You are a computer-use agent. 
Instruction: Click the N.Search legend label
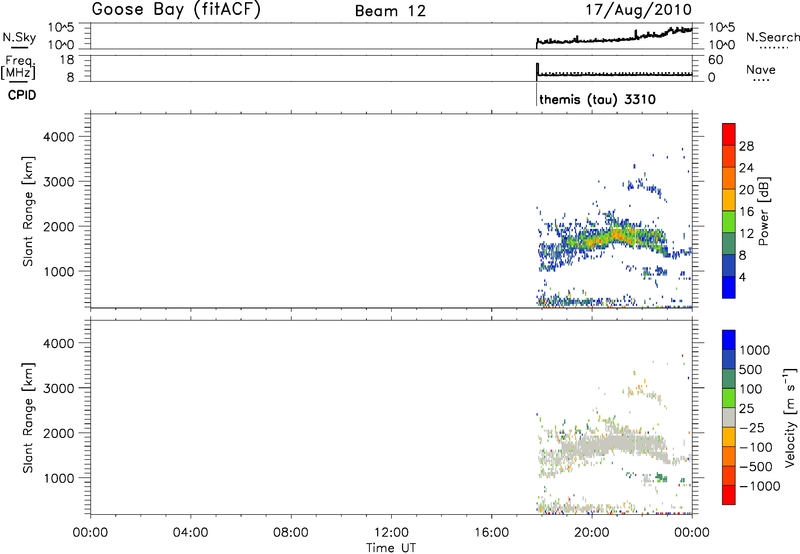(772, 37)
